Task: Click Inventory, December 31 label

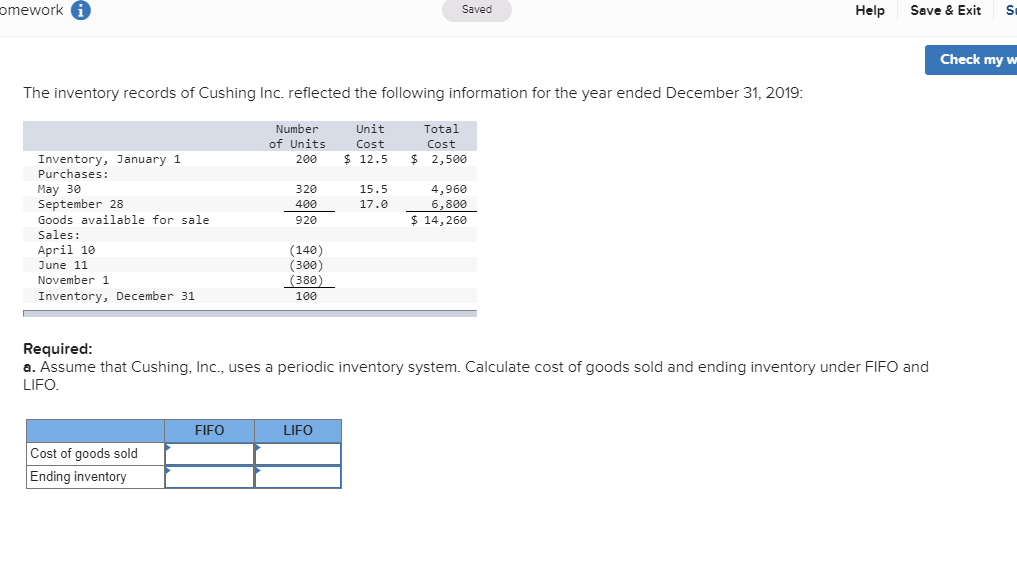Action: [116, 296]
